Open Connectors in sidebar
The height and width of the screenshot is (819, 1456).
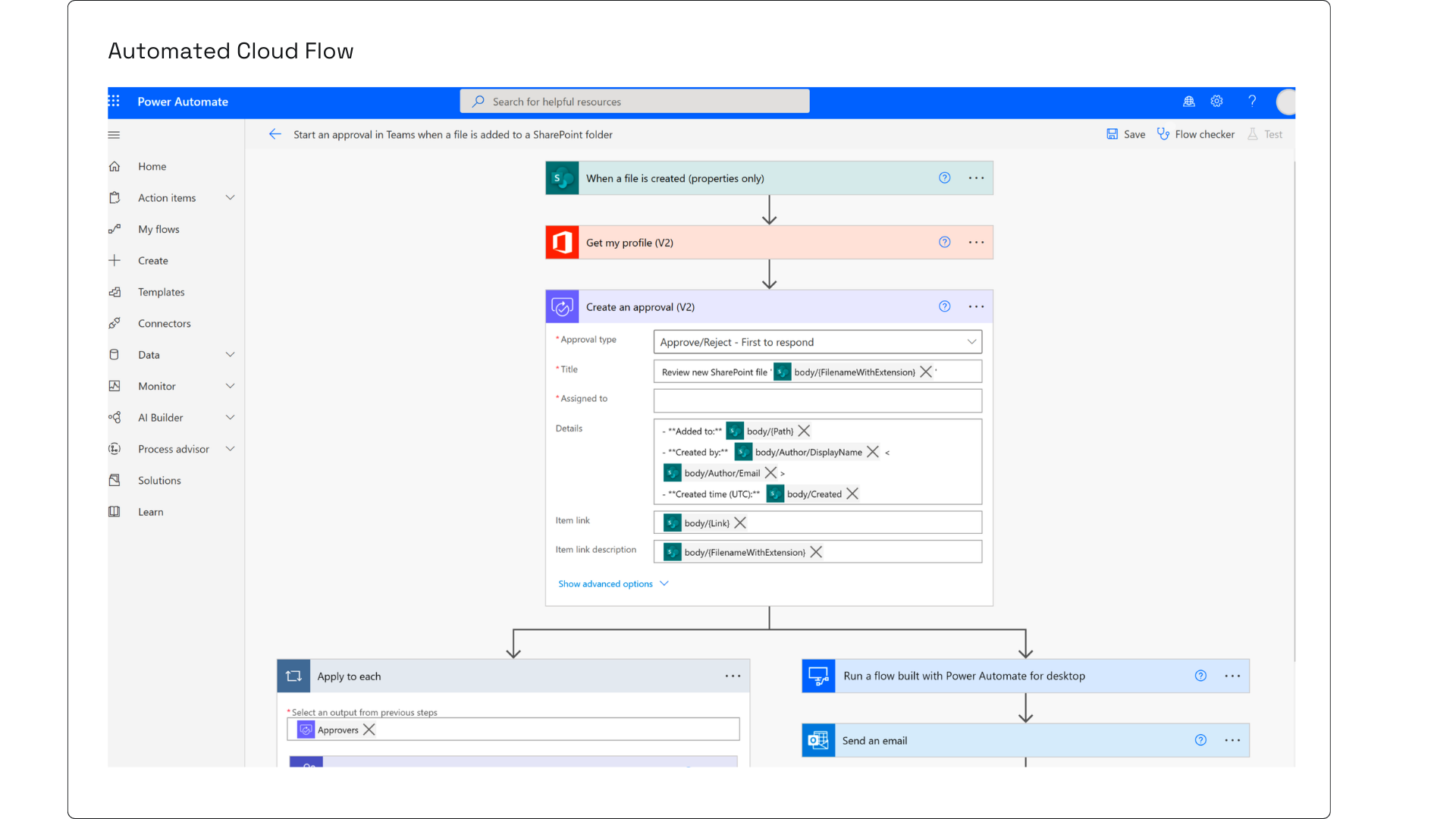point(164,324)
